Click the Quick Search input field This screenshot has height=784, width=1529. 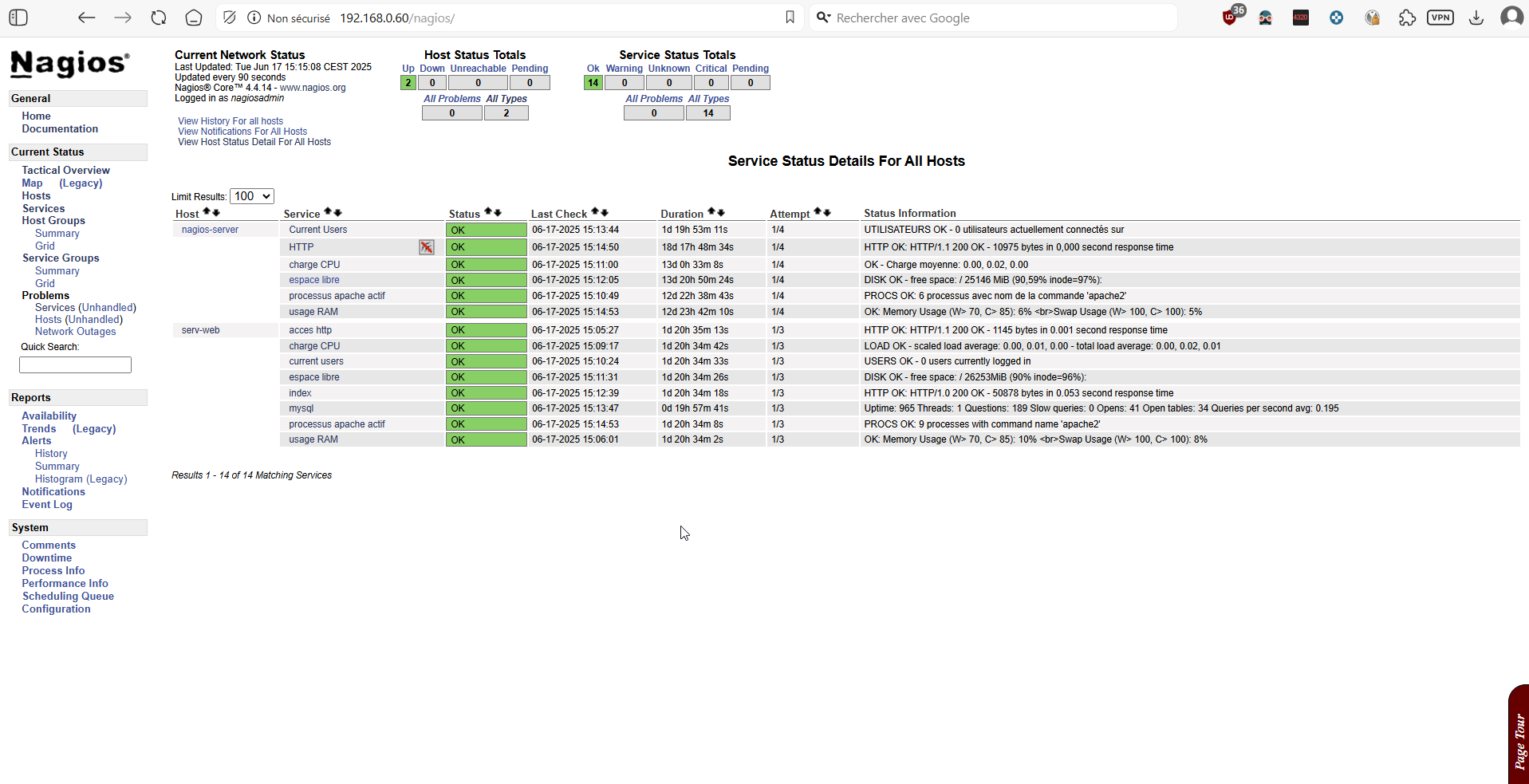point(75,364)
